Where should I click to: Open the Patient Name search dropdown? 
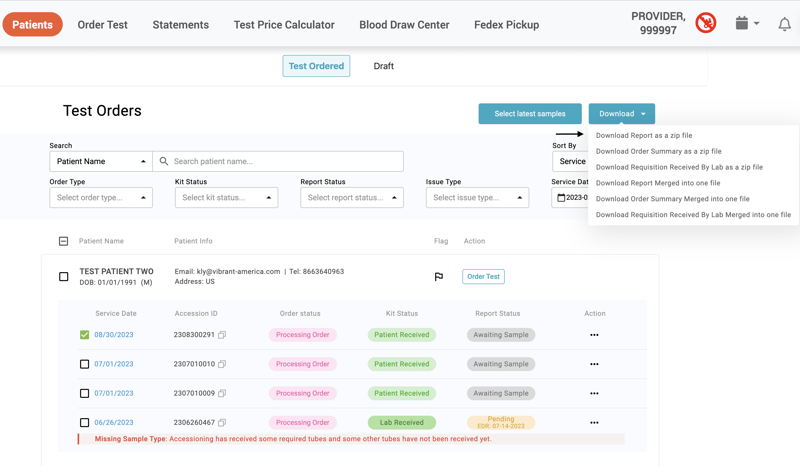pos(101,161)
